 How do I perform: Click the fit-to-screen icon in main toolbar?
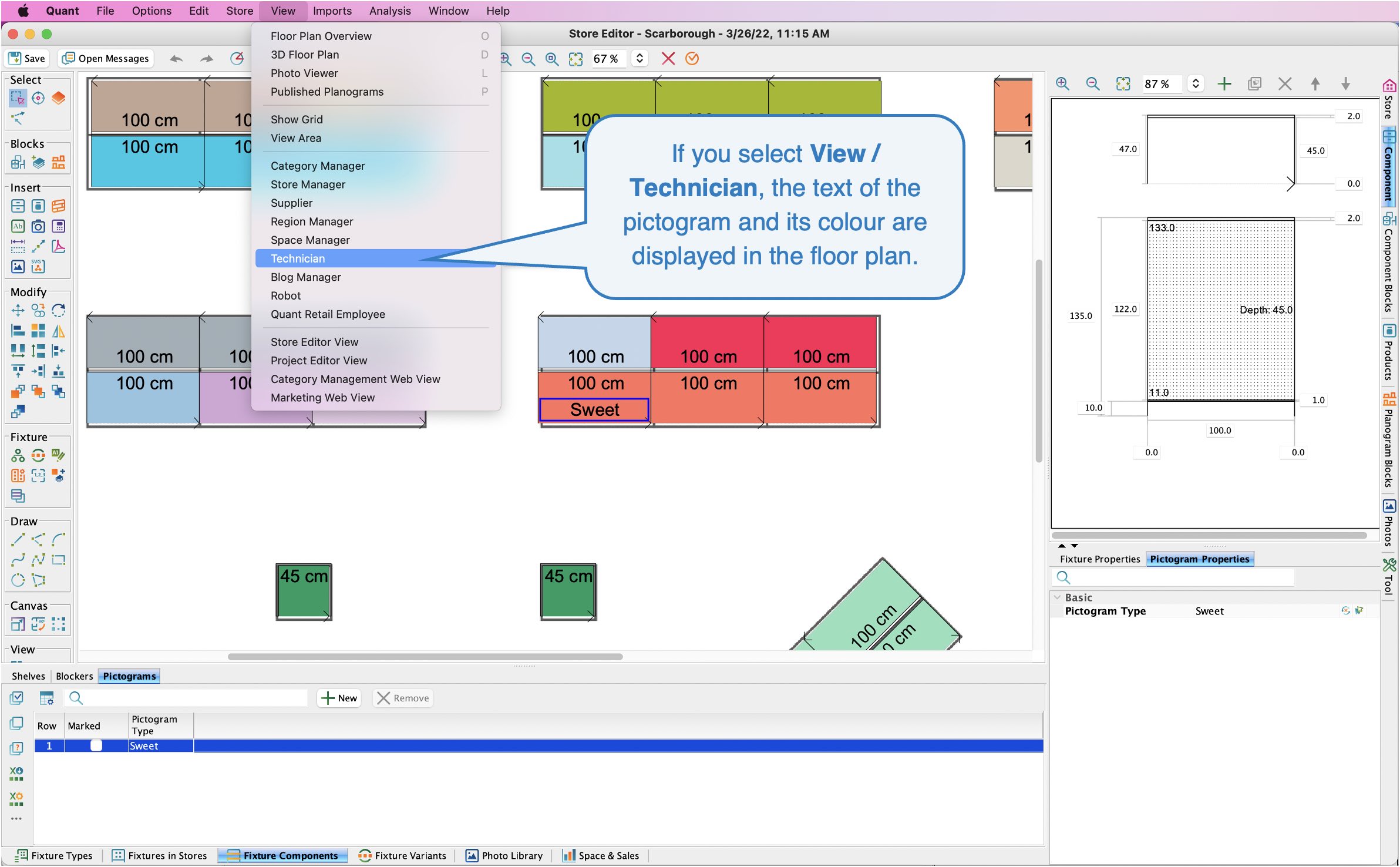click(x=576, y=59)
